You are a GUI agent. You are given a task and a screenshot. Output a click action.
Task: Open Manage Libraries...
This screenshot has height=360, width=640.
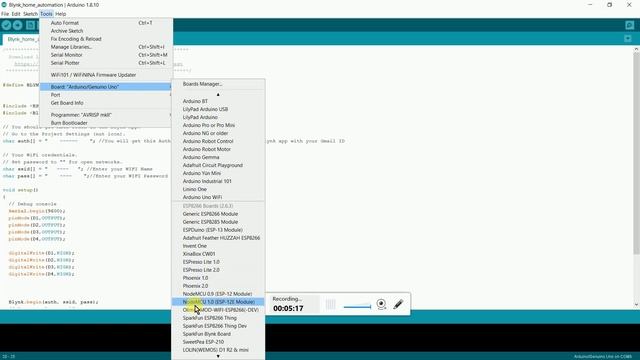tap(106, 47)
